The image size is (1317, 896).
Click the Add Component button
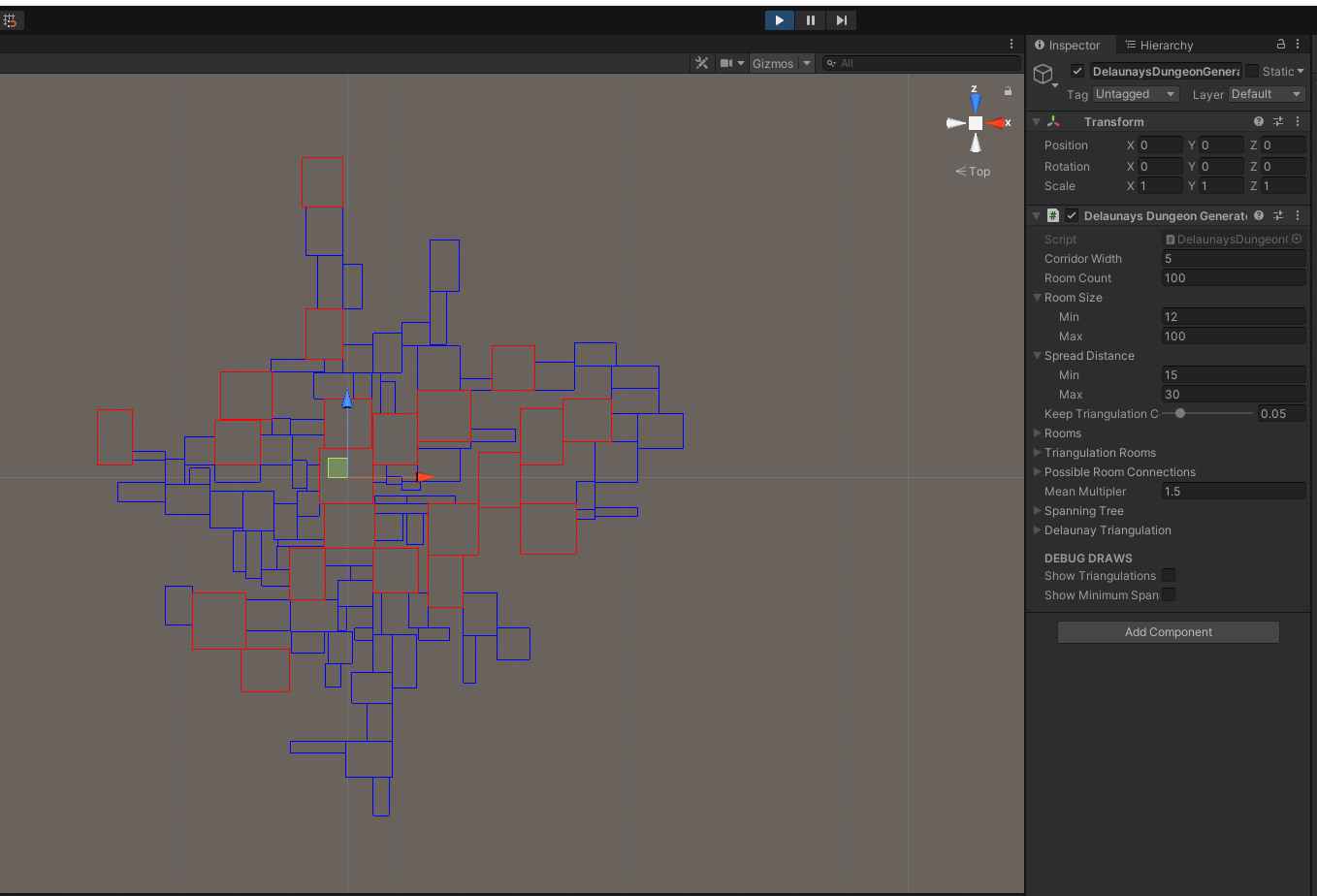1168,632
